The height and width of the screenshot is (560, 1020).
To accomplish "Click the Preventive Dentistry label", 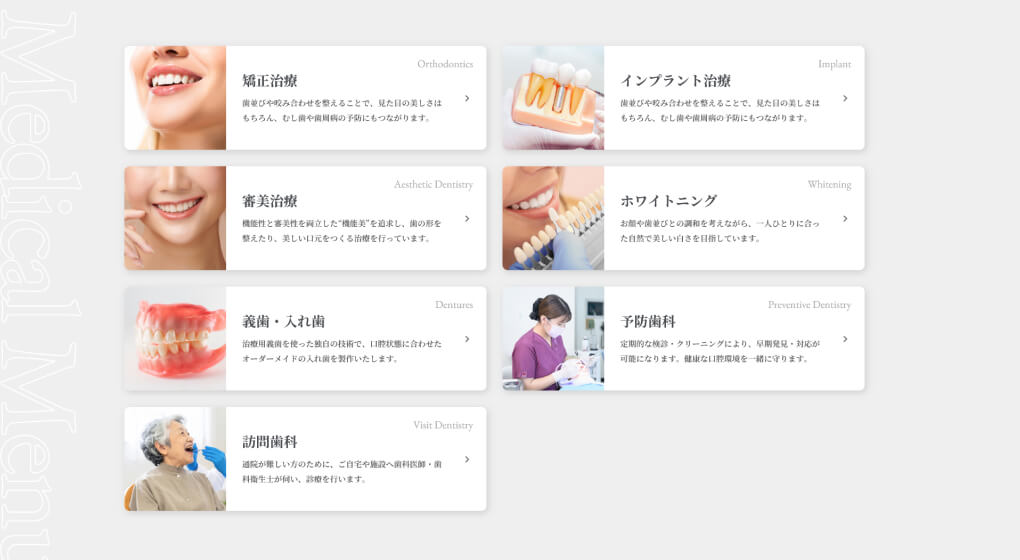I will click(x=809, y=304).
